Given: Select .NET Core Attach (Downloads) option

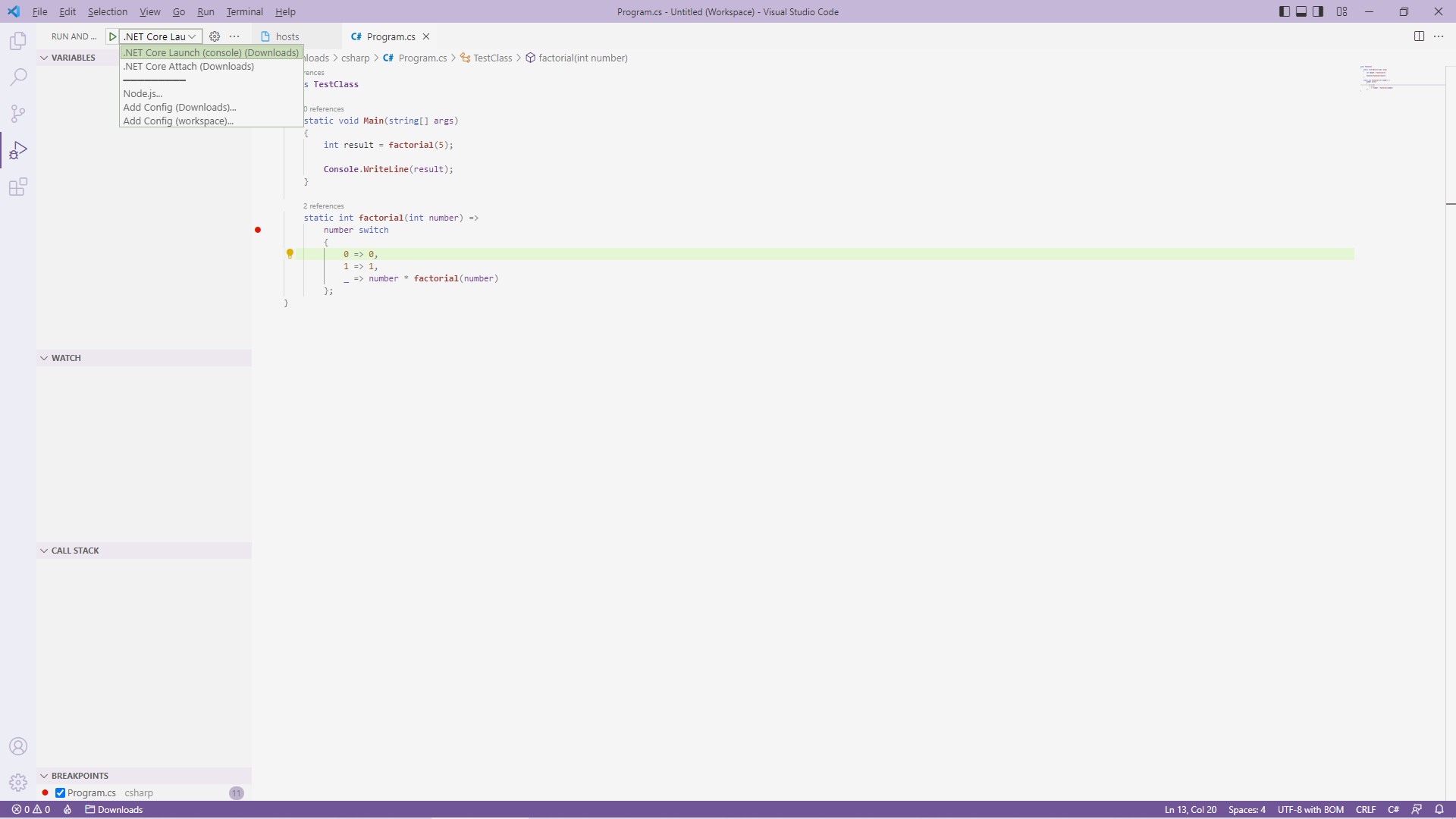Looking at the screenshot, I should click(x=189, y=67).
